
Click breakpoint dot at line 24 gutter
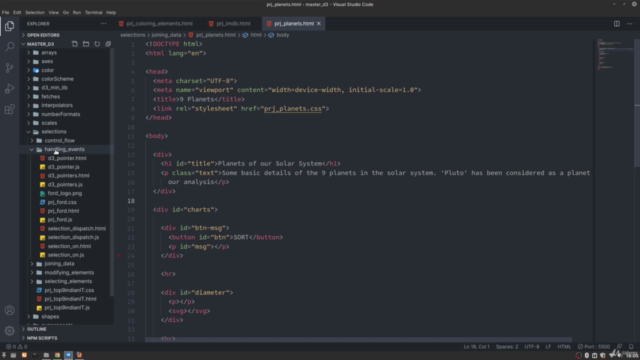tap(119, 256)
